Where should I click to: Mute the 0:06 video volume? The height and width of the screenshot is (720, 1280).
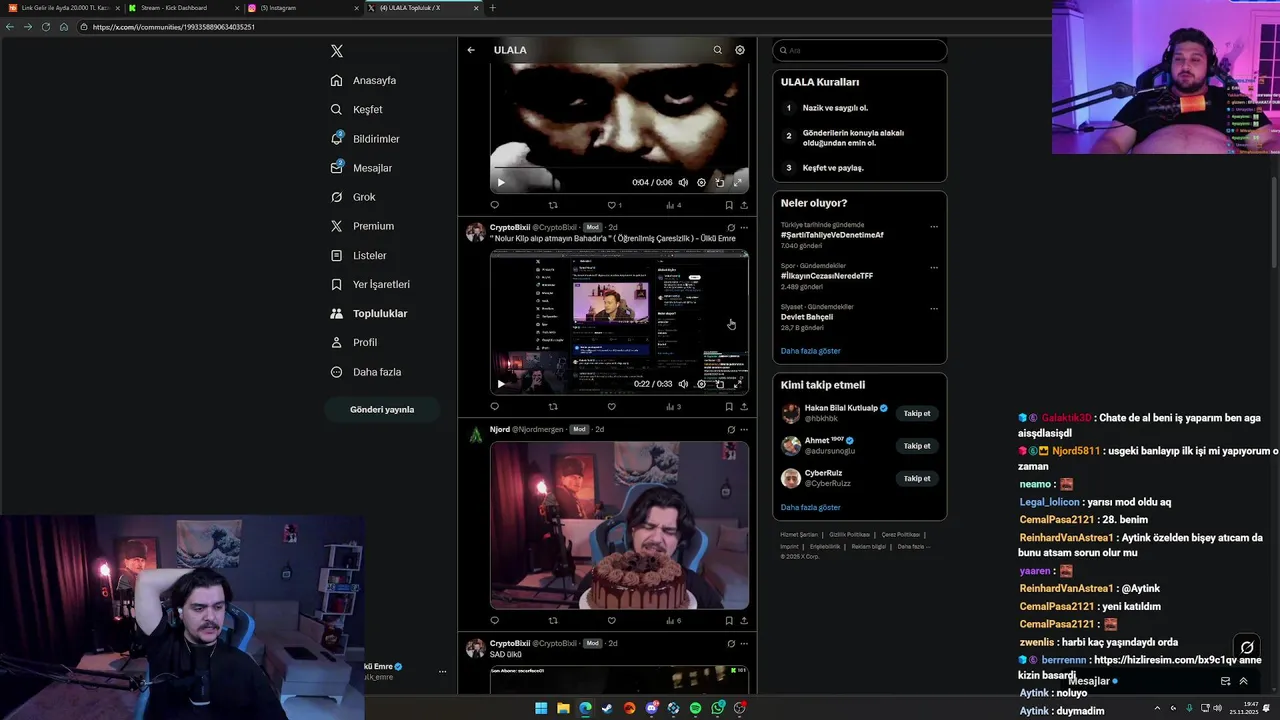point(683,182)
